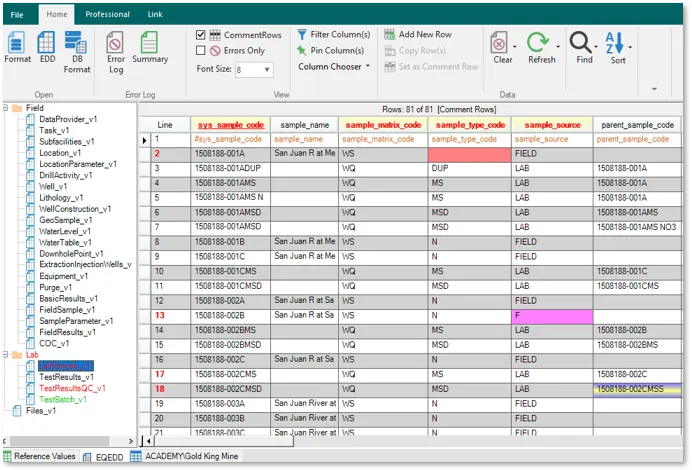Screen dimensions: 692x470
Task: Click the pink sample_source cell in row 13
Action: coord(552,316)
